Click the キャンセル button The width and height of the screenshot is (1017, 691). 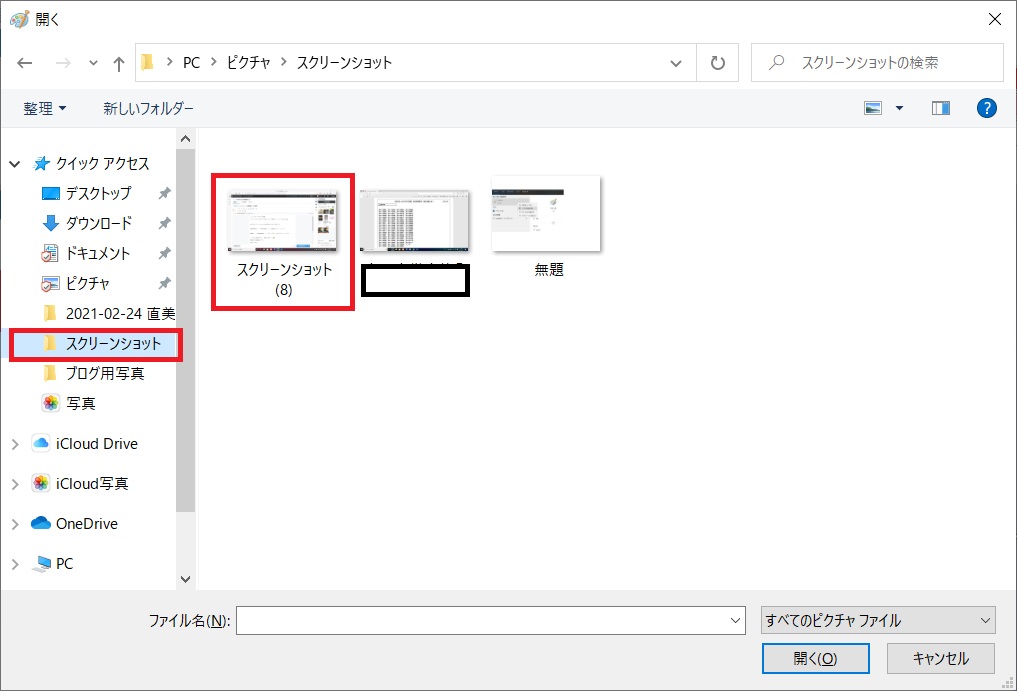940,659
